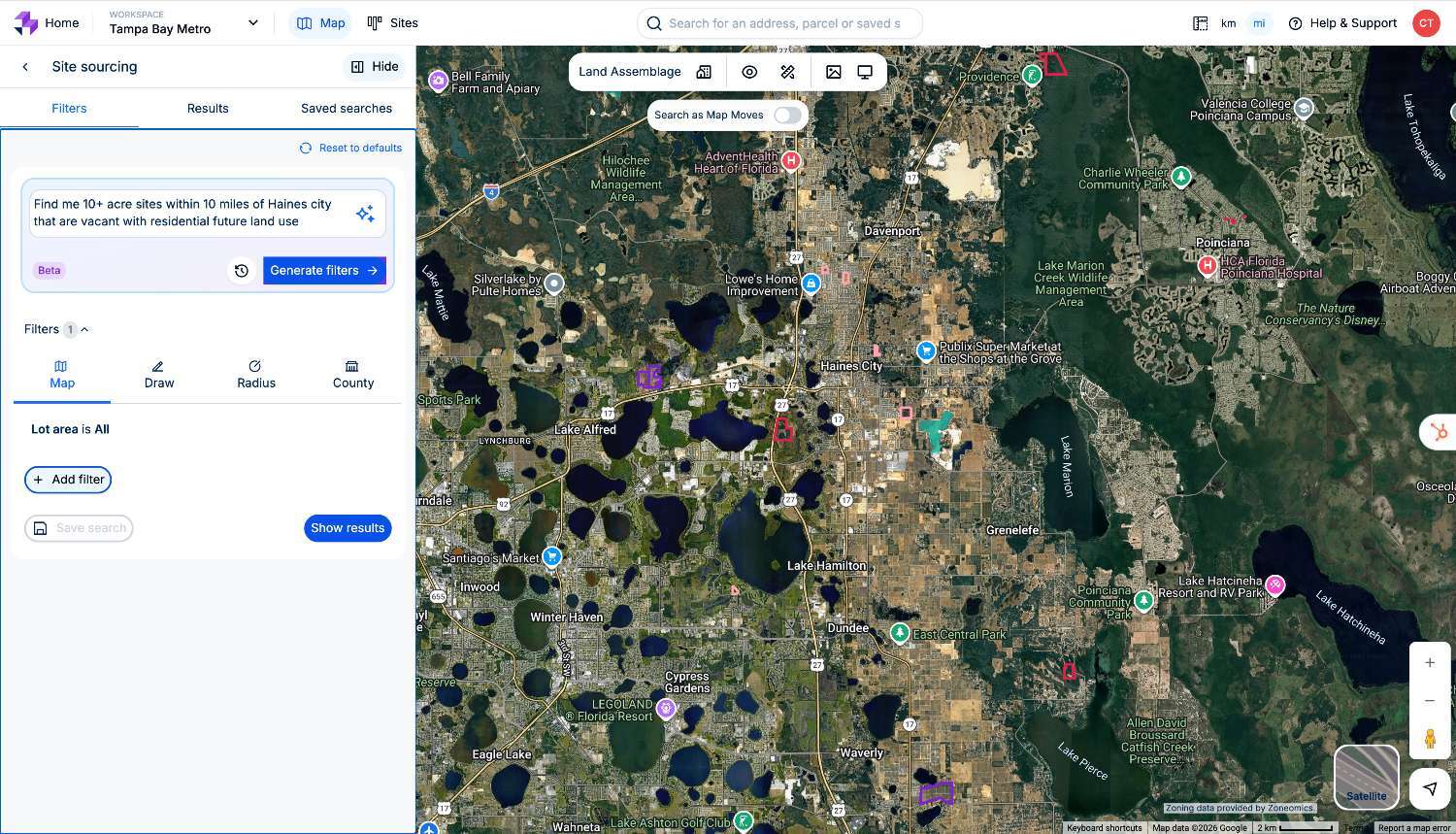The width and height of the screenshot is (1456, 834).
Task: Select the ruler measure tool
Action: pos(788,72)
